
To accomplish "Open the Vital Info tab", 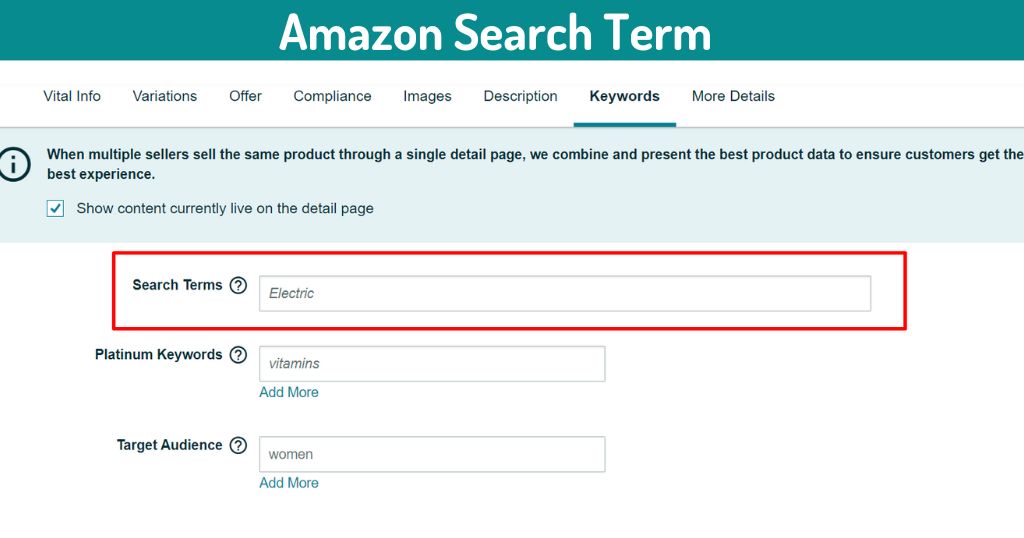I will pos(72,96).
